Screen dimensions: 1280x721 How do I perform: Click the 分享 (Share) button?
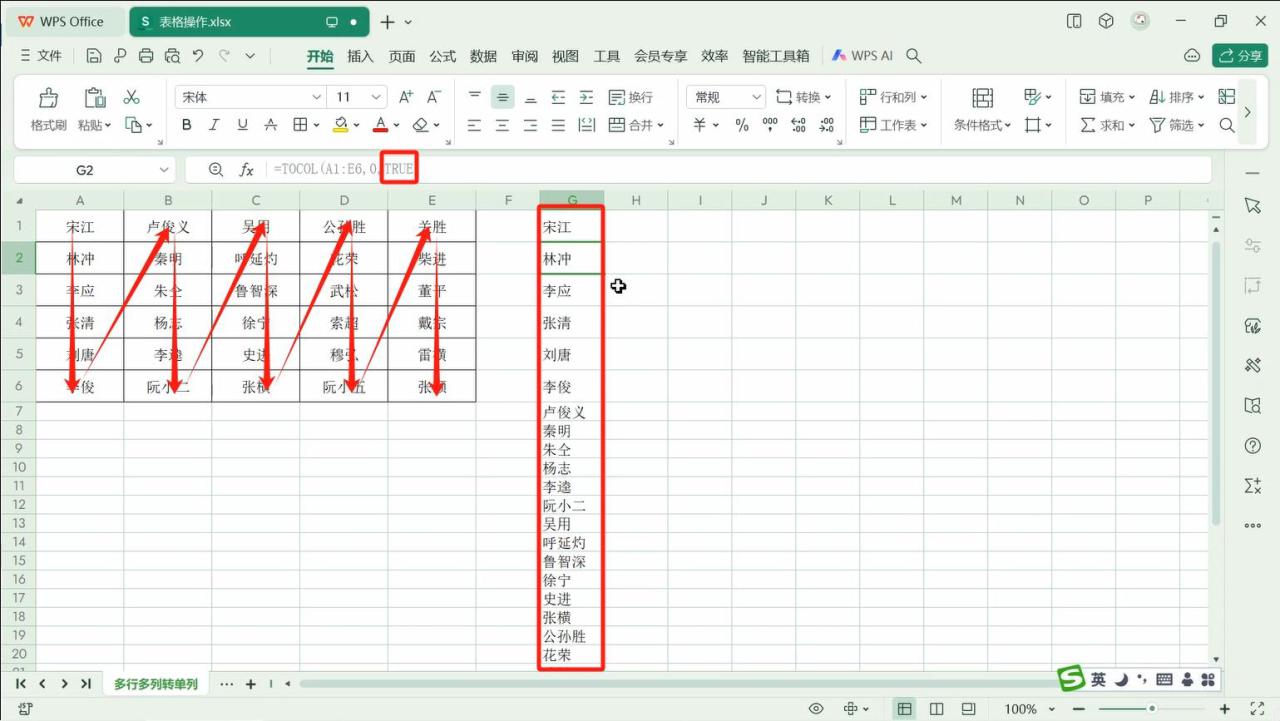[1240, 56]
